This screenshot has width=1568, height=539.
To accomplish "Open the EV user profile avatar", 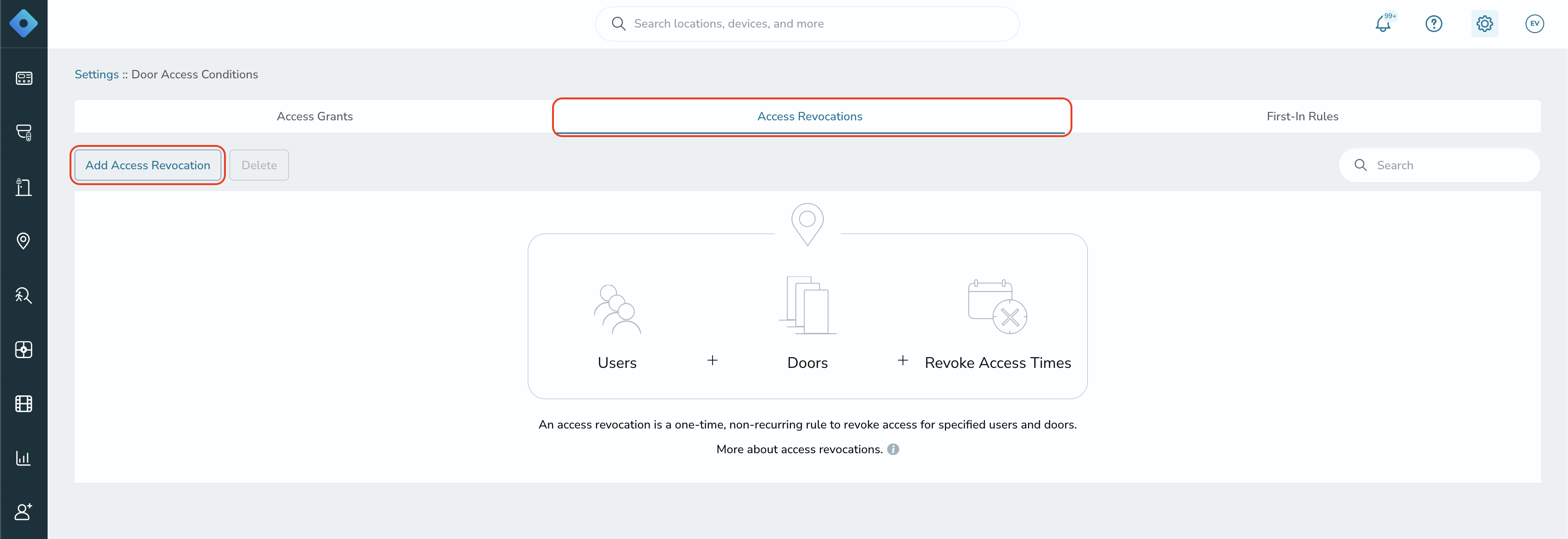I will (x=1534, y=24).
